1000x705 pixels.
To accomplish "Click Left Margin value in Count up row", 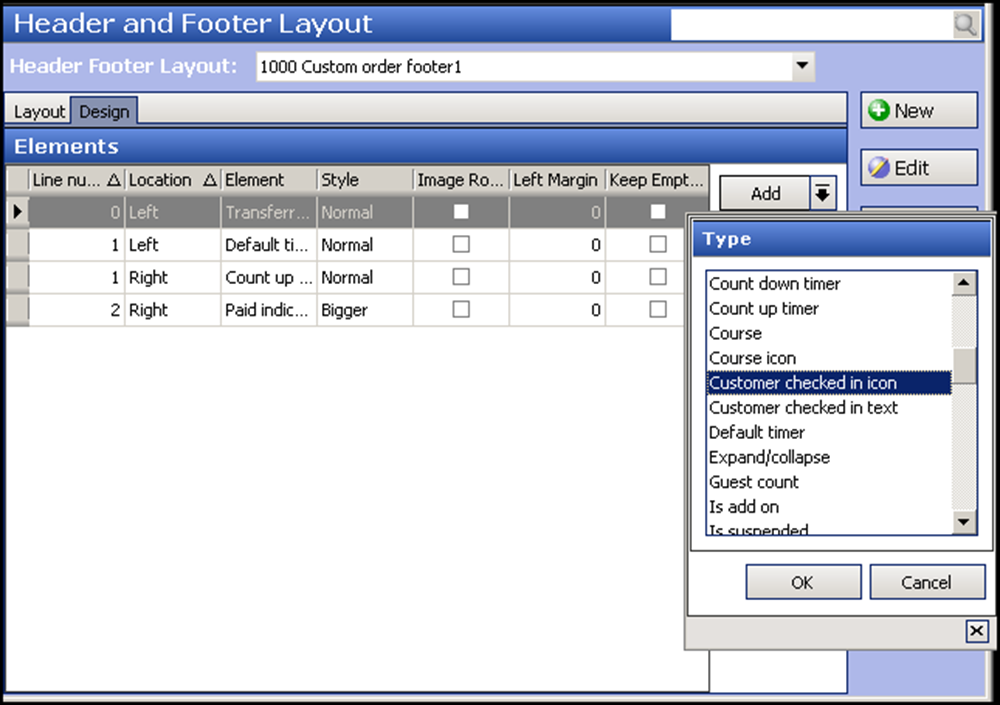I will 557,277.
